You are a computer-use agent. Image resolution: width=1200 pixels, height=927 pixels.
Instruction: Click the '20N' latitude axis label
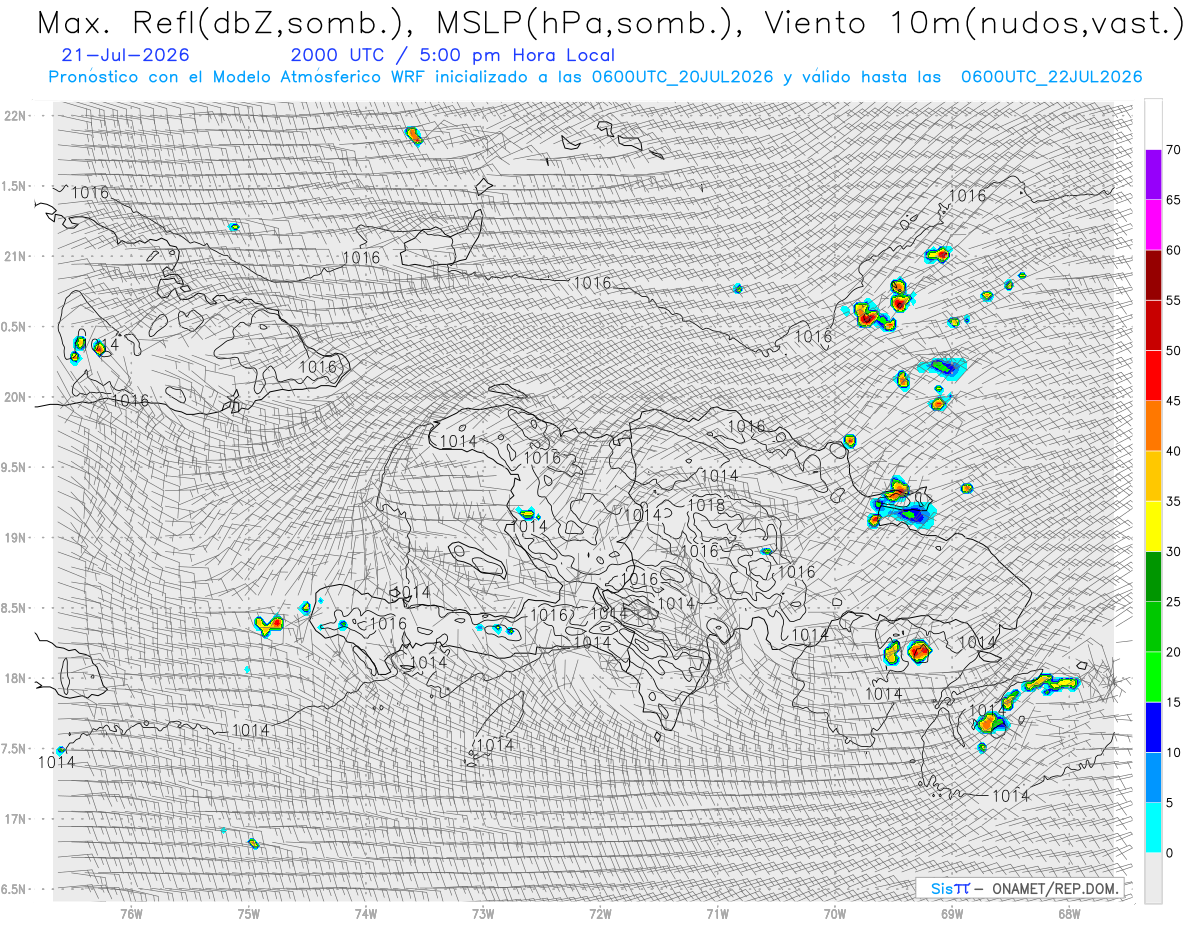15,397
